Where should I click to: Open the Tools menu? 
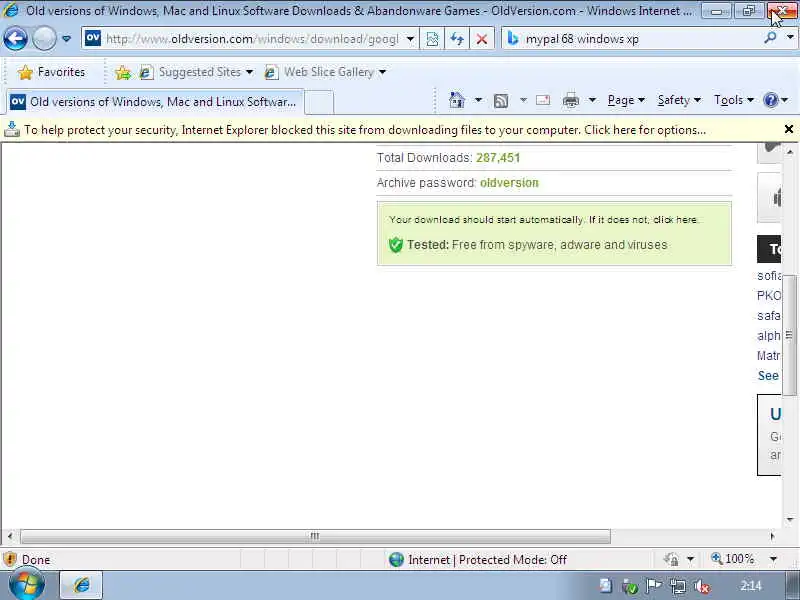tap(734, 100)
